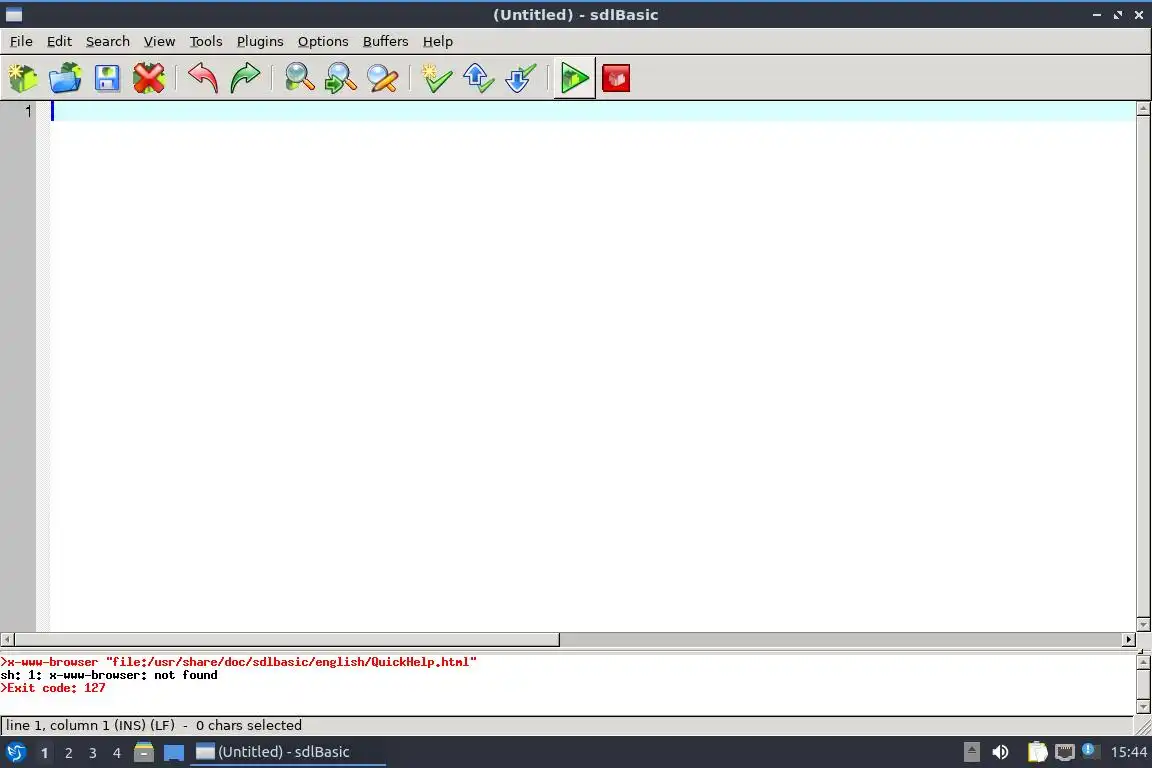Click the horizontal scrollbar right arrow
Viewport: 1152px width, 768px height.
point(1128,639)
